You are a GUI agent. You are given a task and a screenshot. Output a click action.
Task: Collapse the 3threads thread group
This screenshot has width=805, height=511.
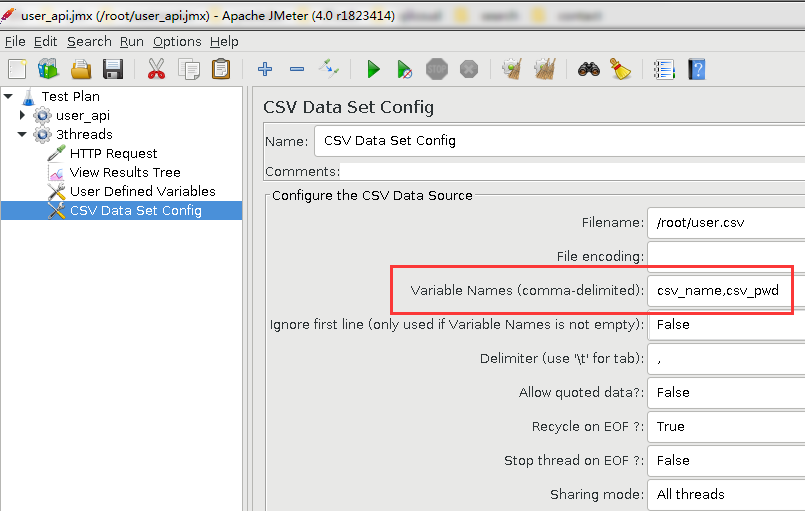click(x=22, y=134)
